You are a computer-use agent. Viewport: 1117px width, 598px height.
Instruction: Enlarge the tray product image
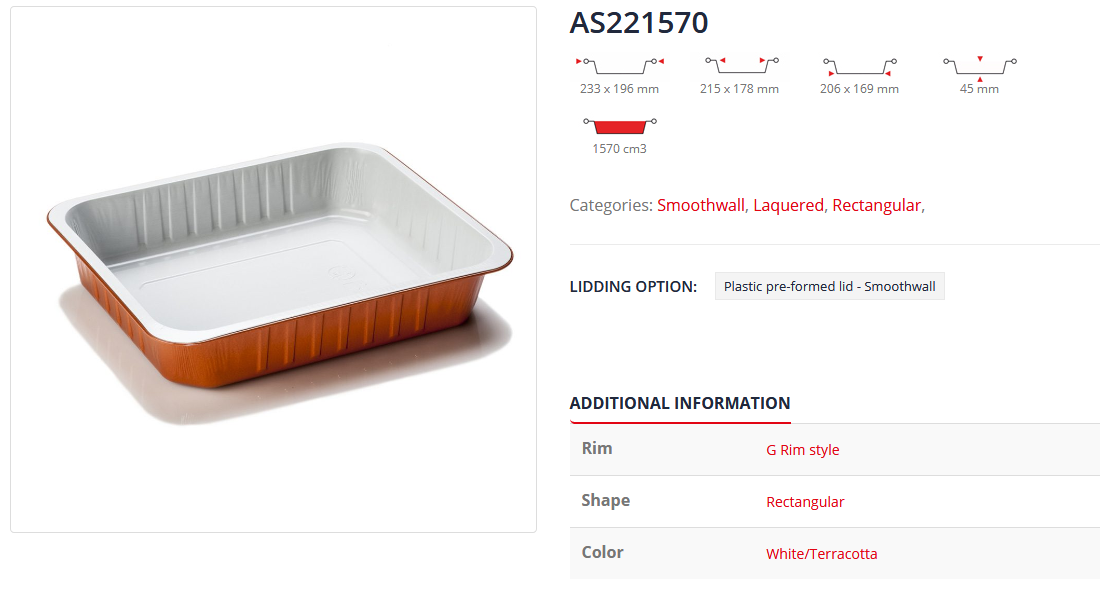coord(273,269)
